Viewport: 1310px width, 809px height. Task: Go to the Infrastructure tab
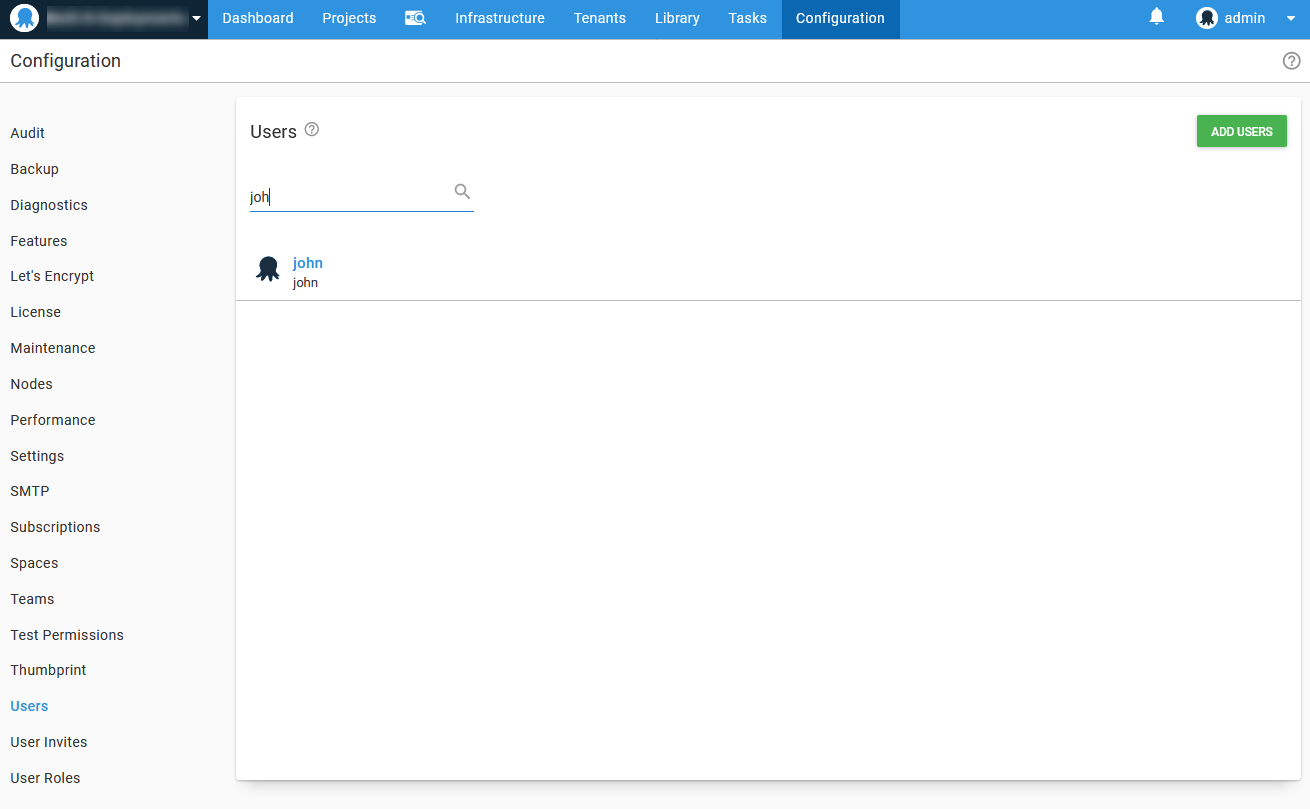coord(499,18)
